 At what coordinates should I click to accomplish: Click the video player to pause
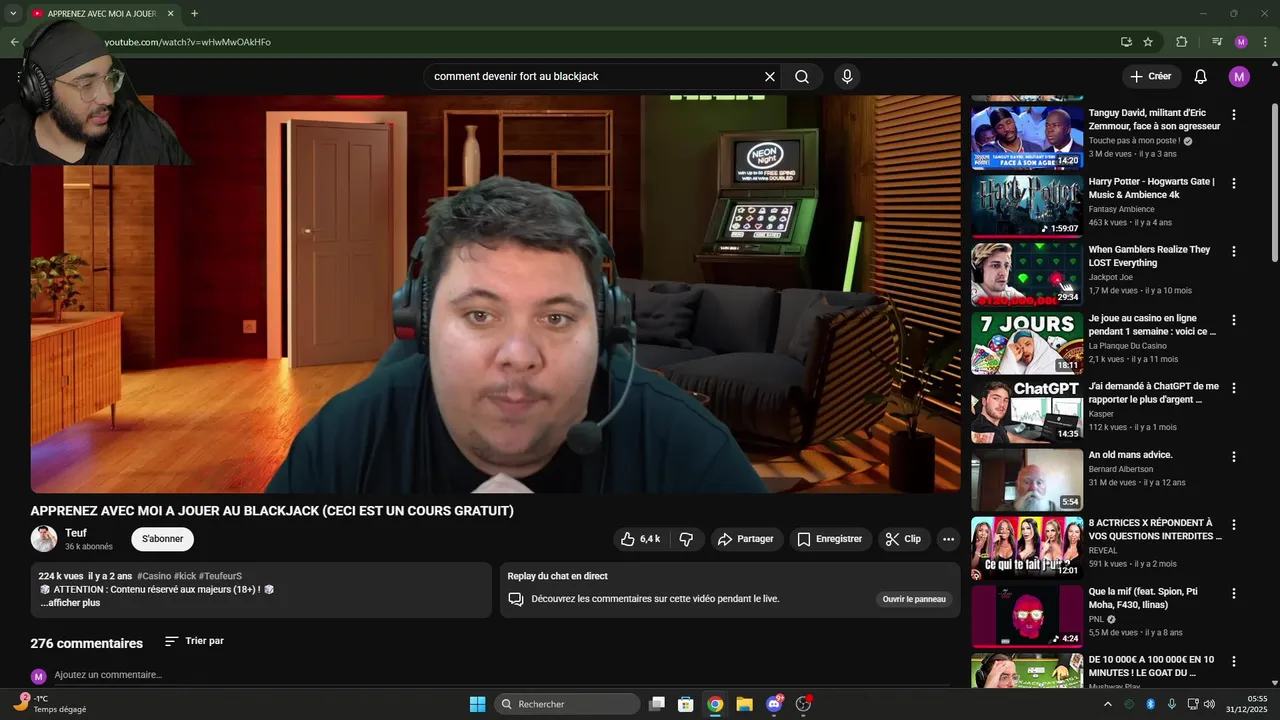[x=495, y=294]
